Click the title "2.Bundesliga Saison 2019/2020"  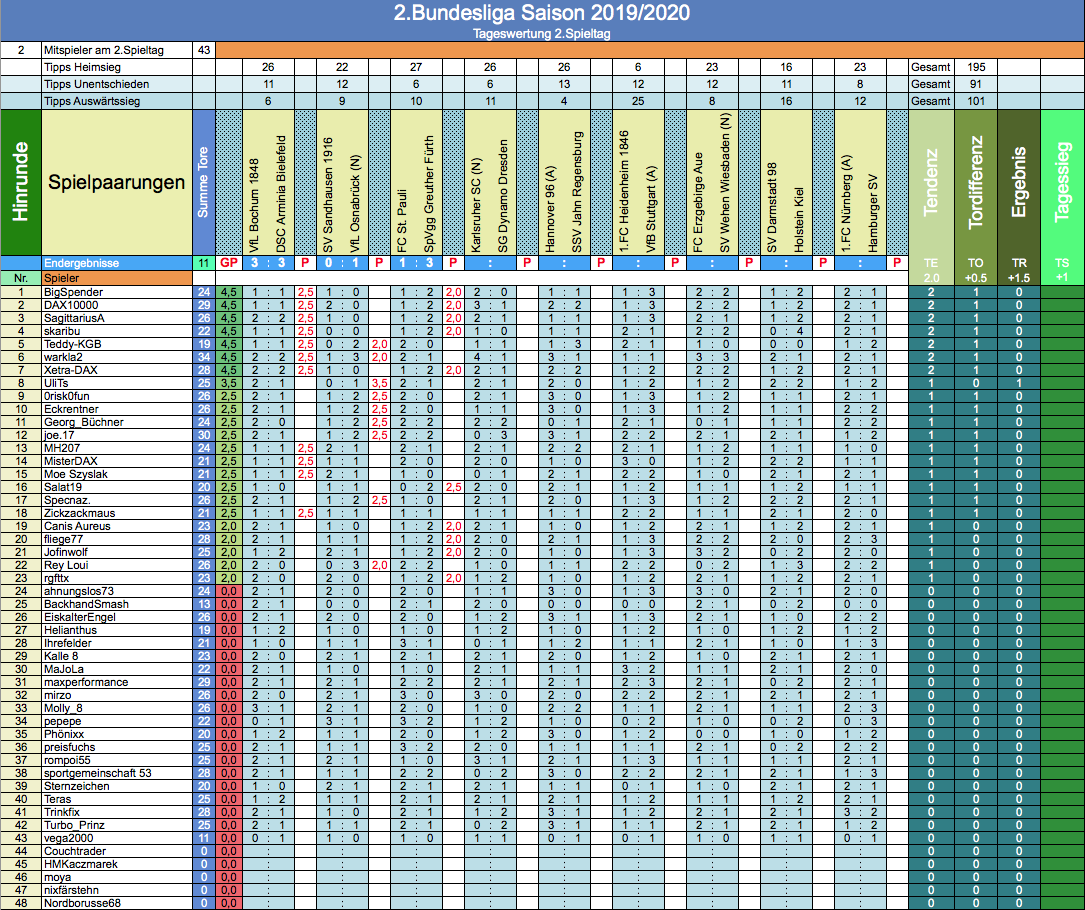(542, 13)
